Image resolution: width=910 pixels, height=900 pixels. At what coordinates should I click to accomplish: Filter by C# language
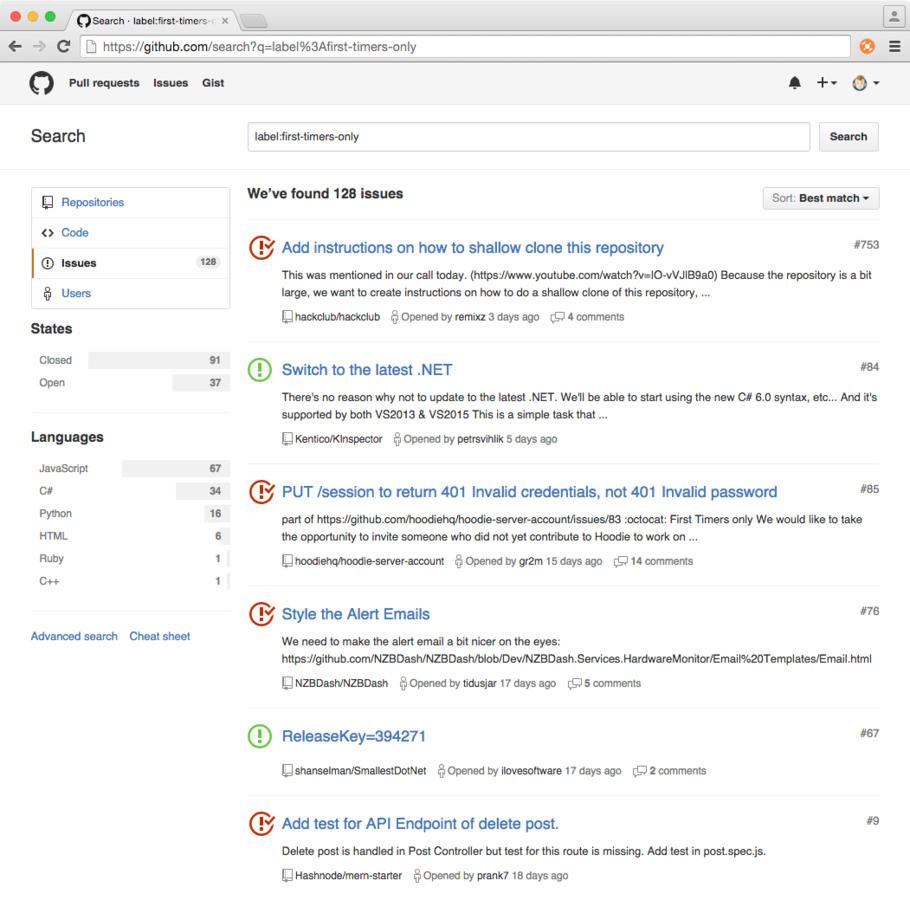(131, 491)
